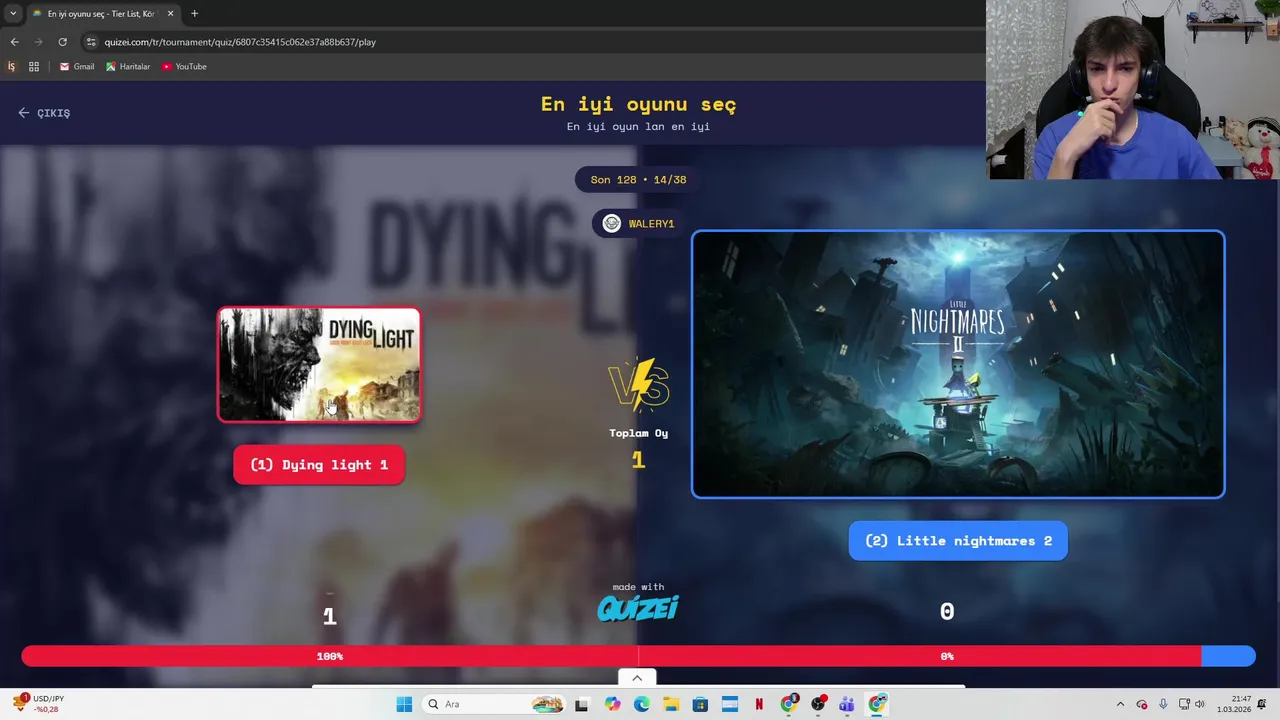Click the microphone tray icon
Image resolution: width=1280 pixels, height=720 pixels.
tap(1163, 704)
